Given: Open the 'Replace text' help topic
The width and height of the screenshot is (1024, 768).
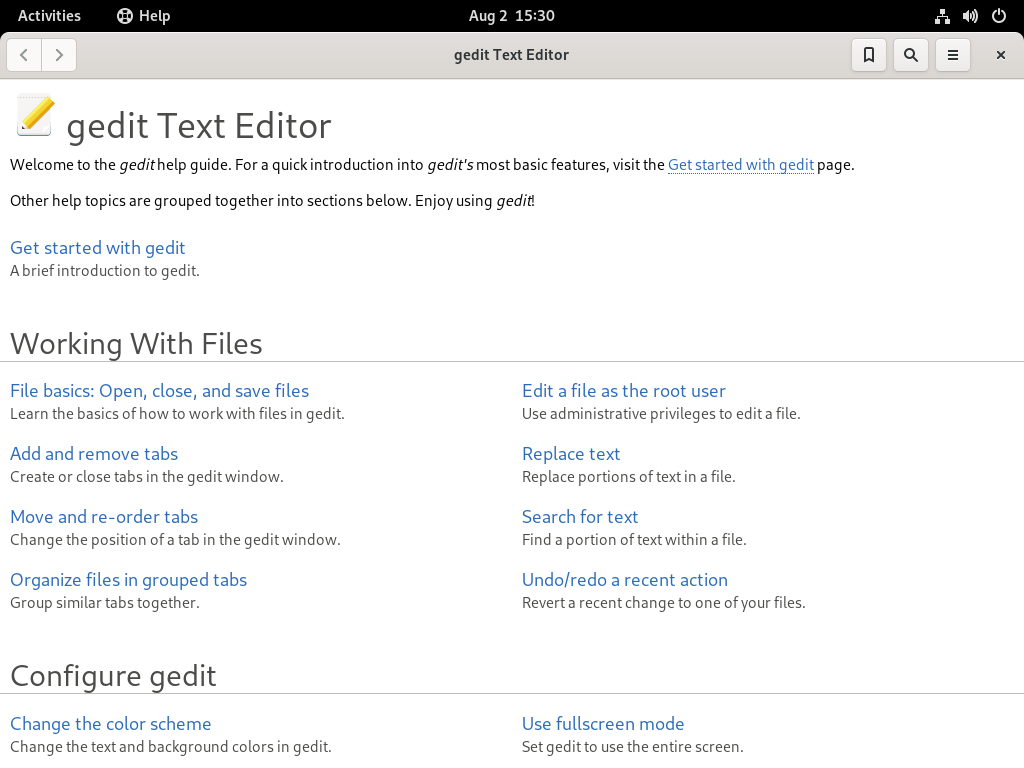Looking at the screenshot, I should [571, 454].
